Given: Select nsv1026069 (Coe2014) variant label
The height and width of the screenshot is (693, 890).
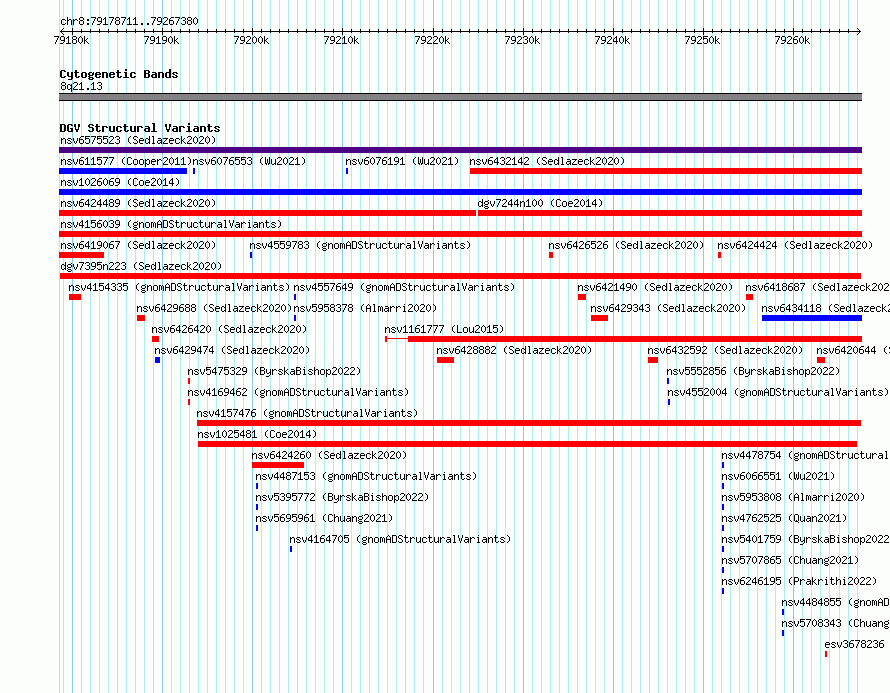Looking at the screenshot, I should (x=120, y=182).
